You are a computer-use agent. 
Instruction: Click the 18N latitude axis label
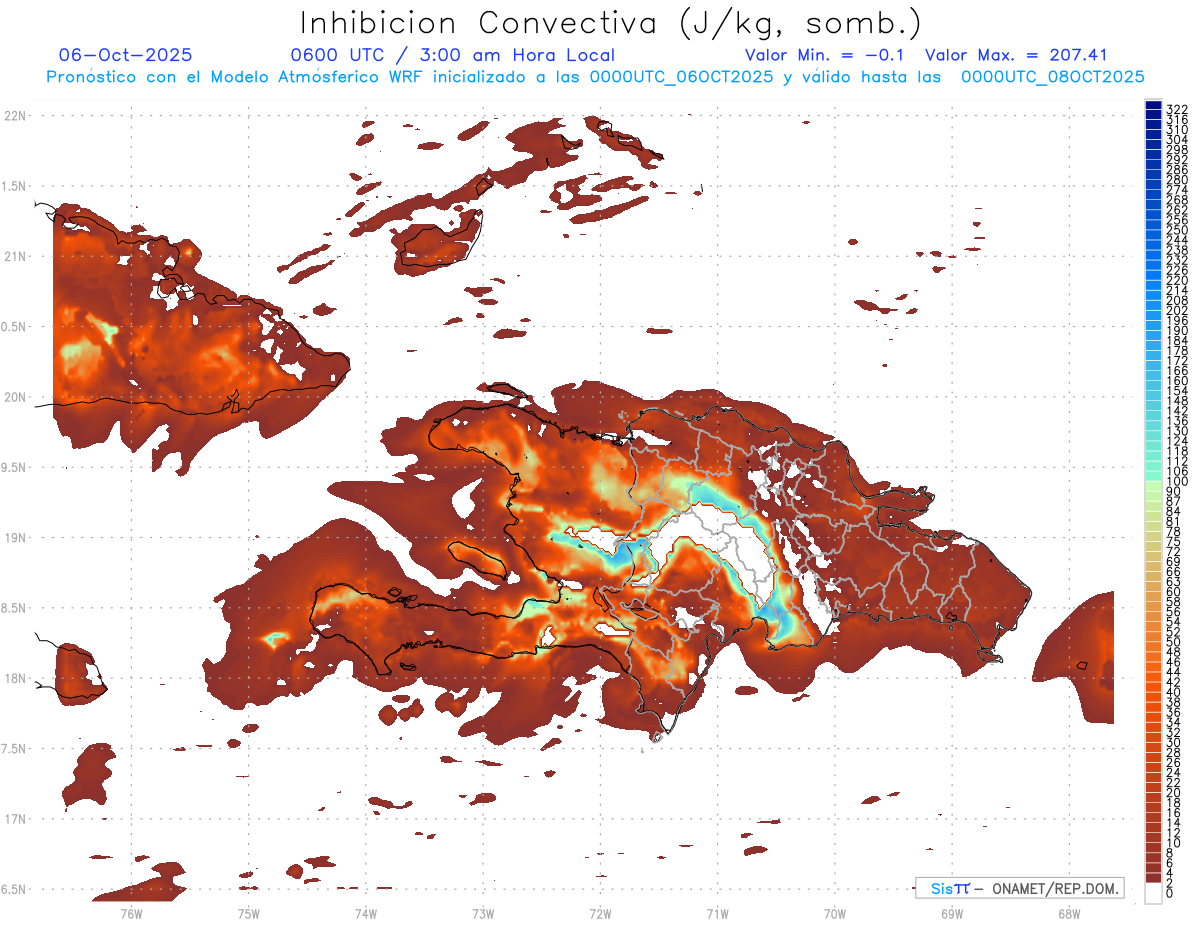14,678
